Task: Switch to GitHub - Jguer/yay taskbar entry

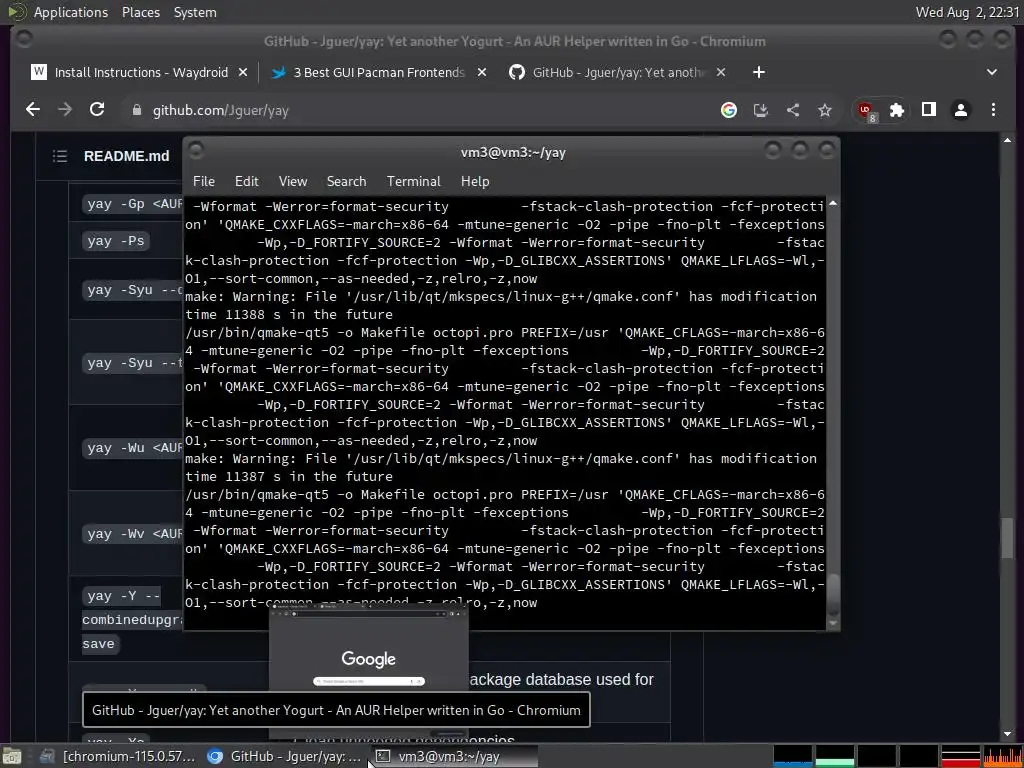Action: pyautogui.click(x=285, y=756)
